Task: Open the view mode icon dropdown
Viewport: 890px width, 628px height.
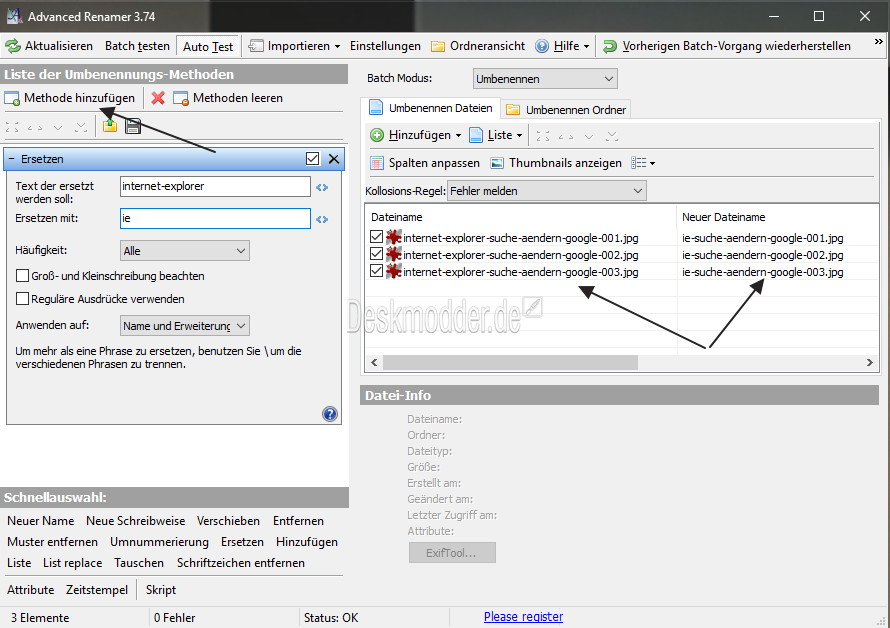Action: (643, 163)
